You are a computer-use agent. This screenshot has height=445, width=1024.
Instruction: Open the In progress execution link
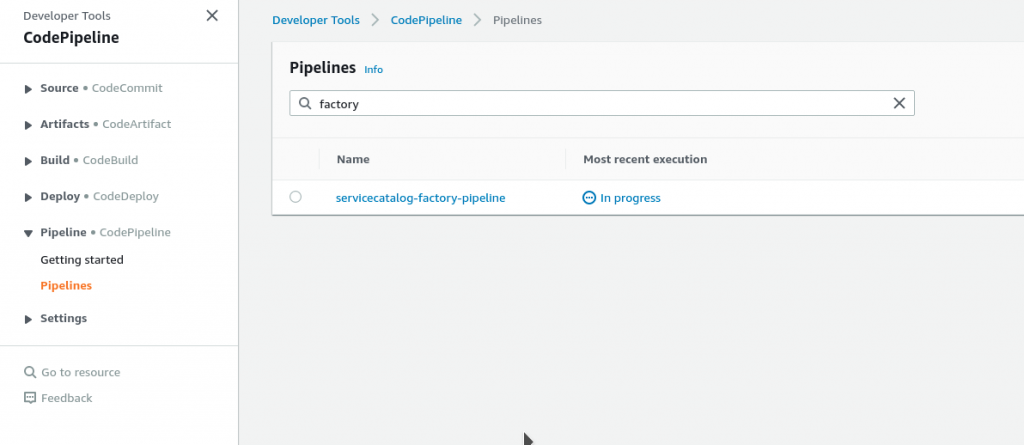(x=630, y=197)
